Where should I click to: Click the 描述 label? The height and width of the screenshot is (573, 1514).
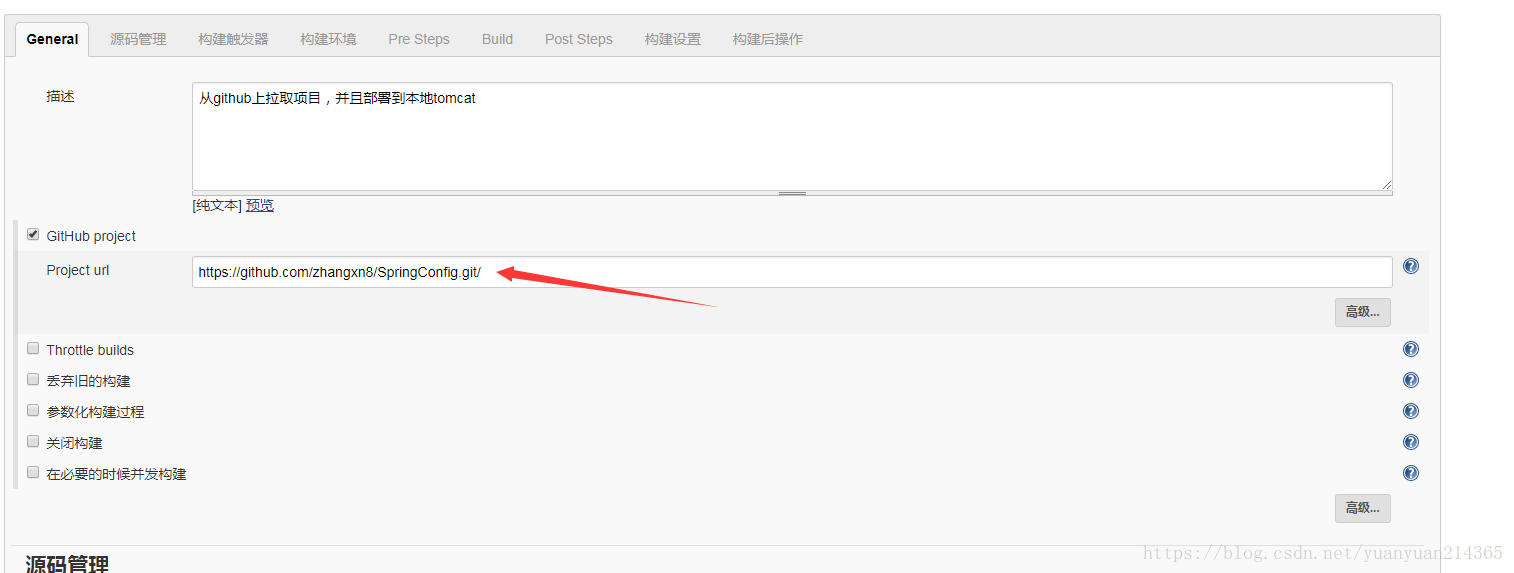tap(60, 96)
